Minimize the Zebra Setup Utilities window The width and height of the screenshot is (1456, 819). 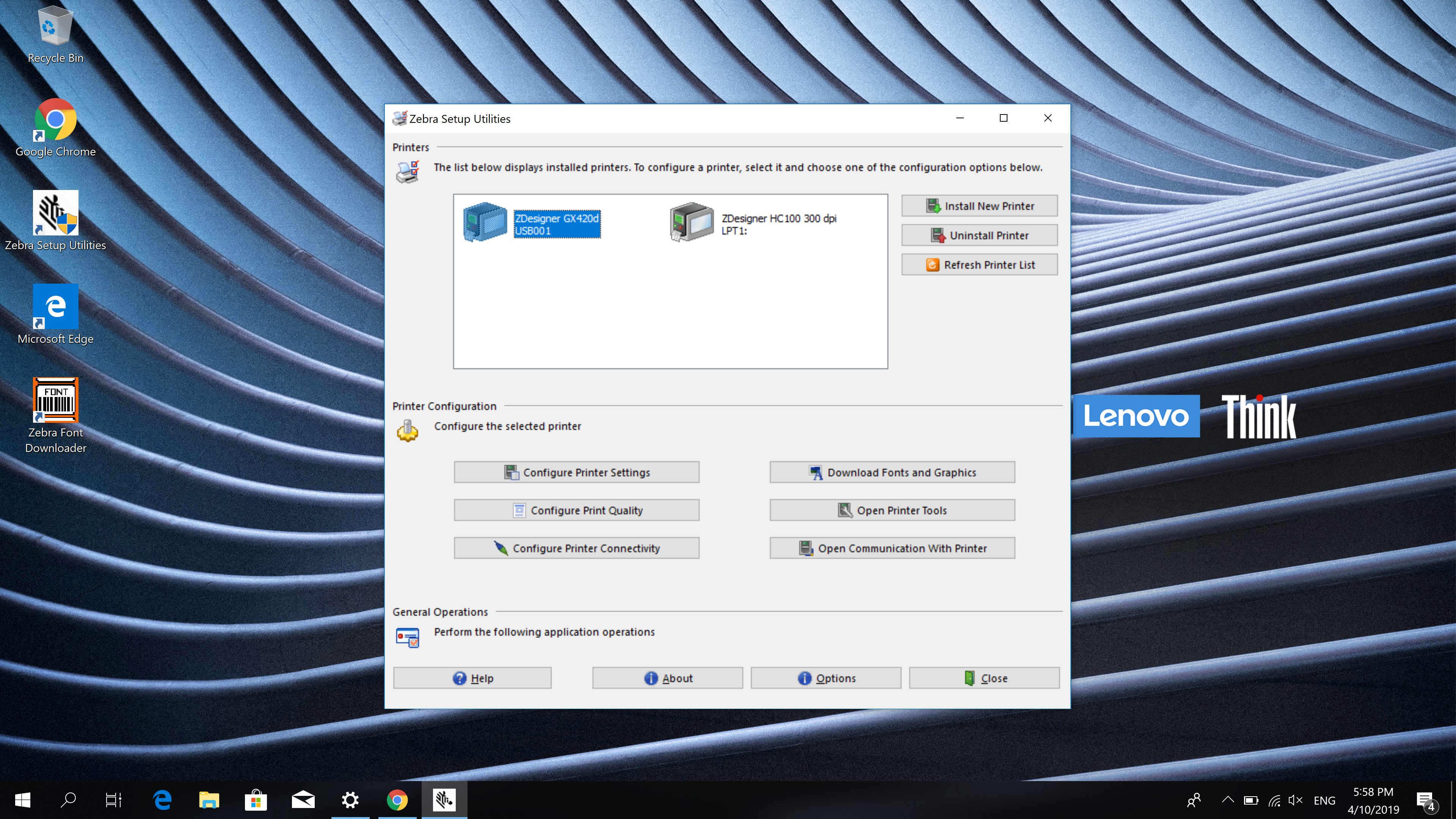pyautogui.click(x=960, y=118)
